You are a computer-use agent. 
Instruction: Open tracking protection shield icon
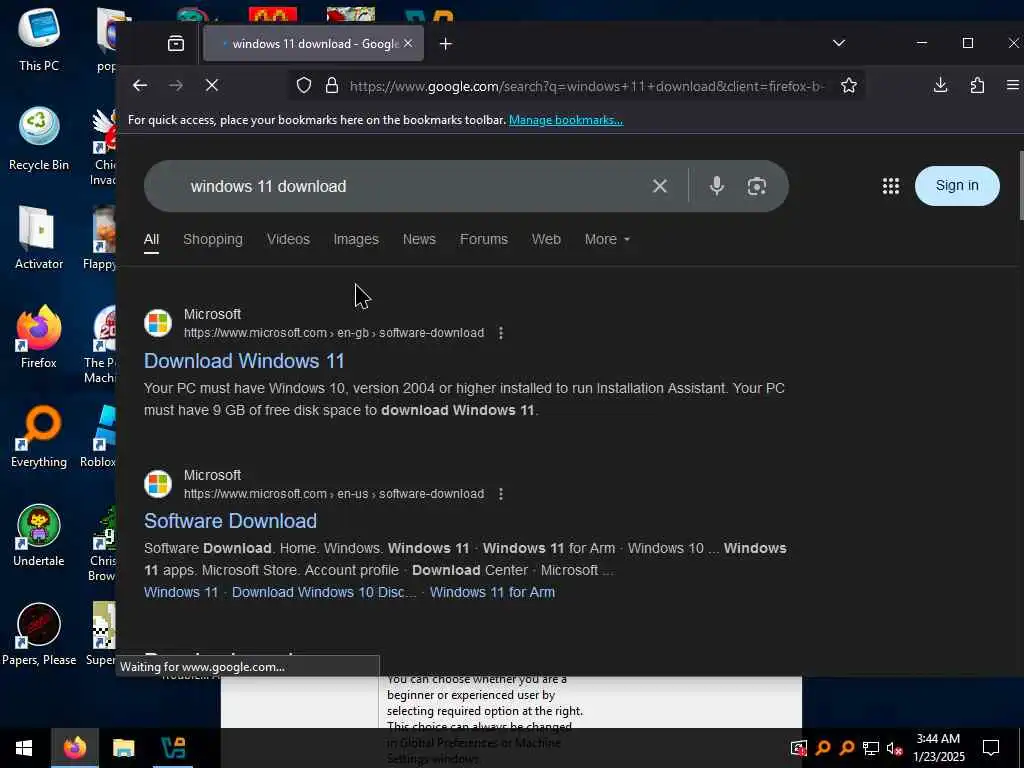pos(304,86)
